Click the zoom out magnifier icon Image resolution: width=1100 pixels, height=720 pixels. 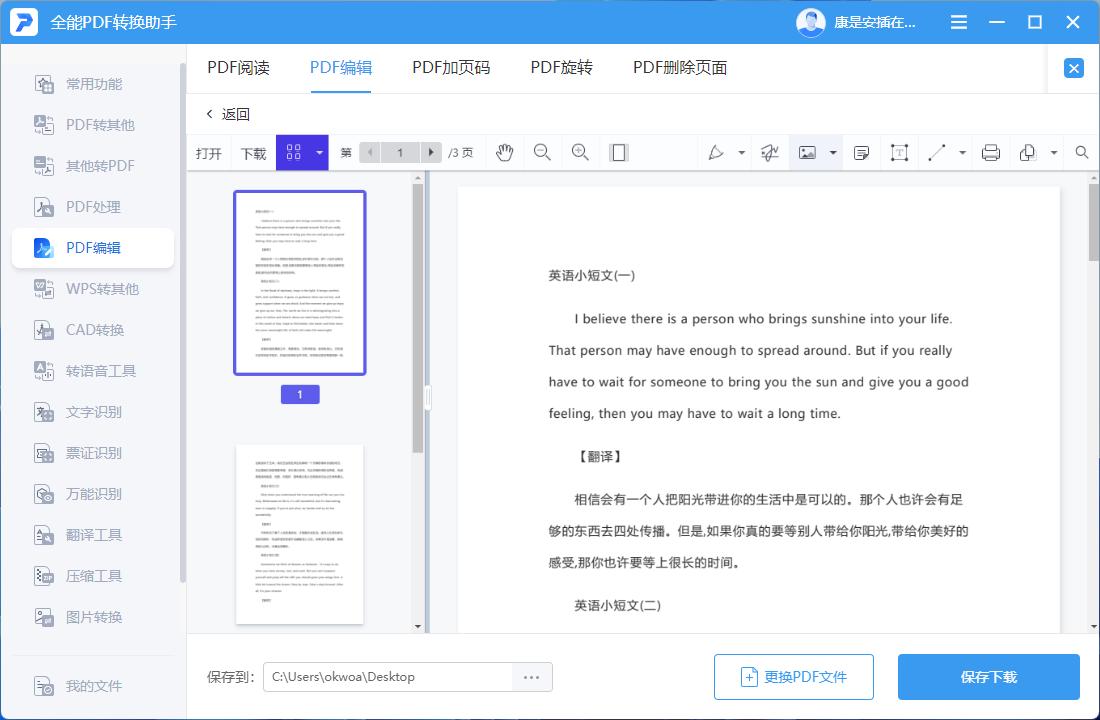click(x=540, y=152)
